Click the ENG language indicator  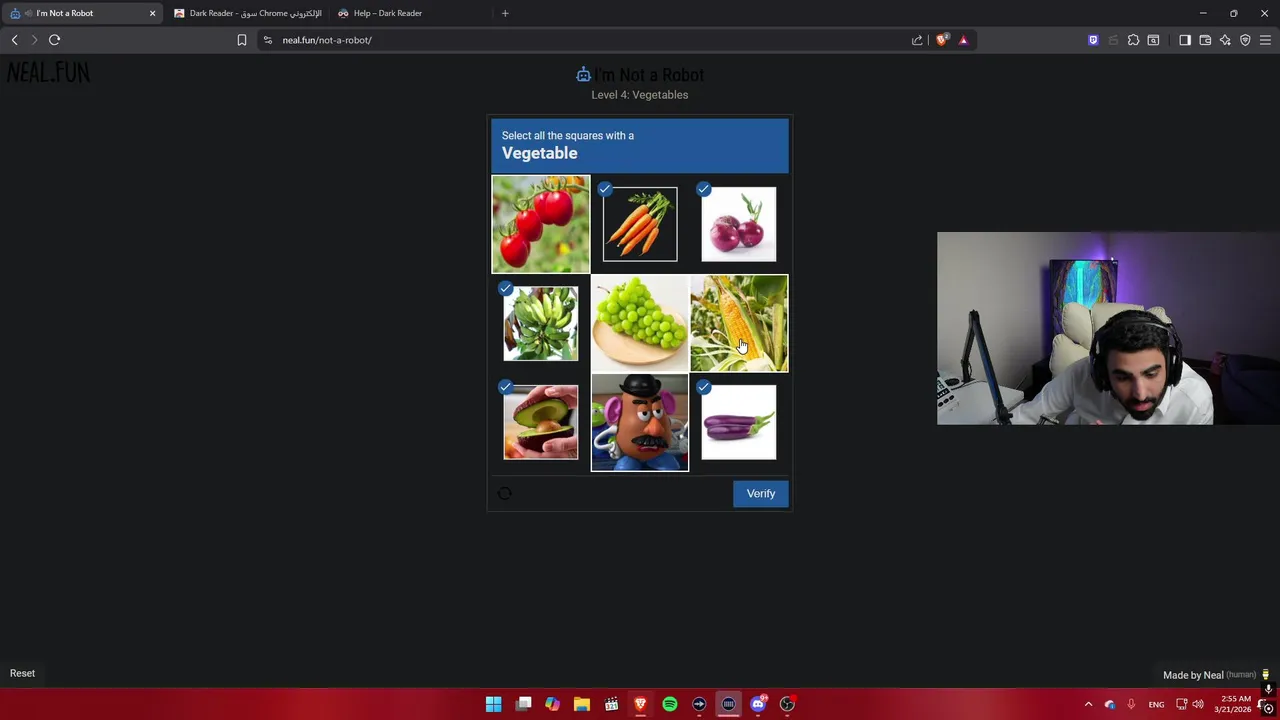[x=1156, y=705]
